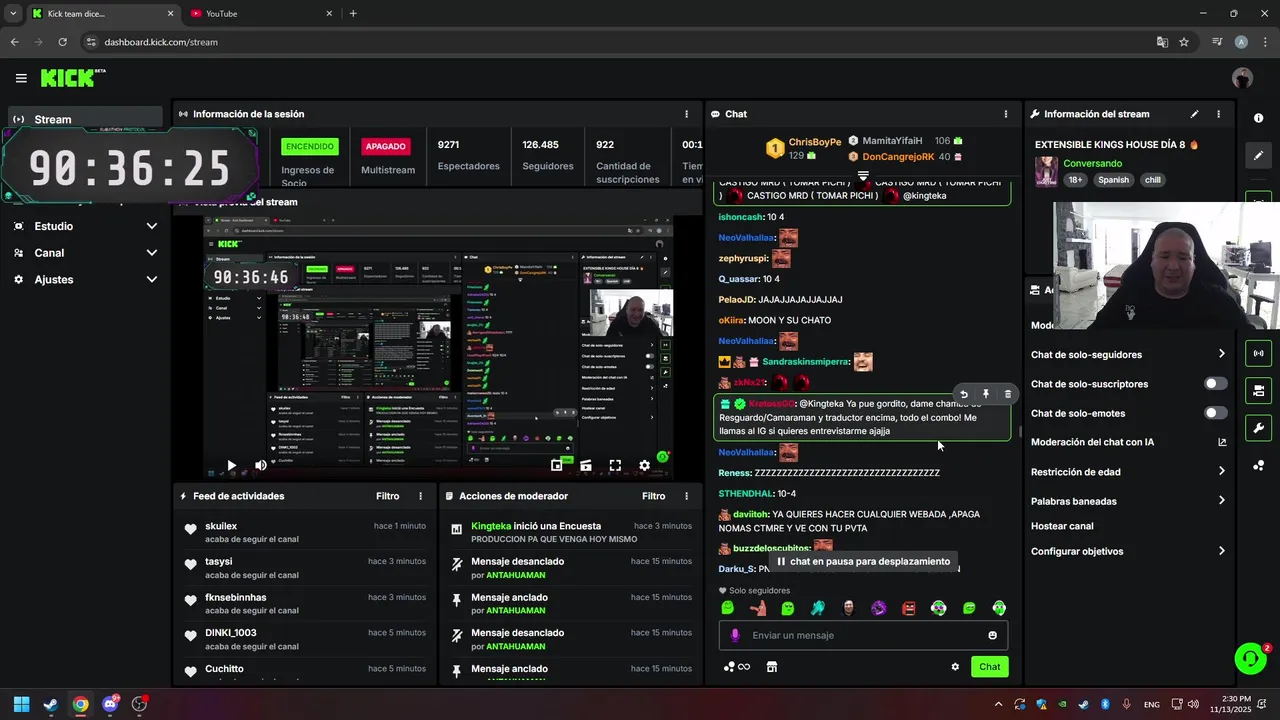Mute the stream preview volume
The image size is (1280, 720).
point(261,465)
